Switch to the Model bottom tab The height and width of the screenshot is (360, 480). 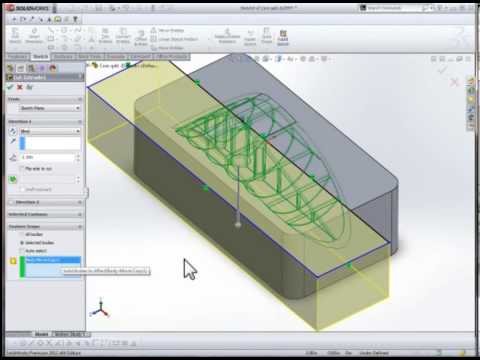(x=41, y=334)
